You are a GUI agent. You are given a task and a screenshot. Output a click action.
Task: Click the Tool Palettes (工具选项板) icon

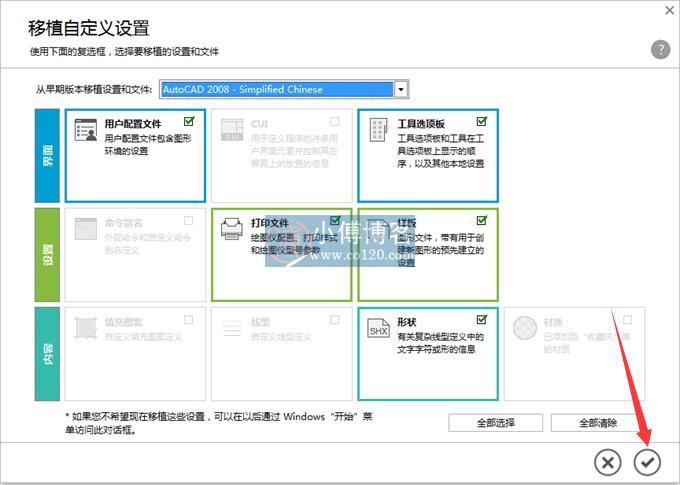click(x=378, y=130)
